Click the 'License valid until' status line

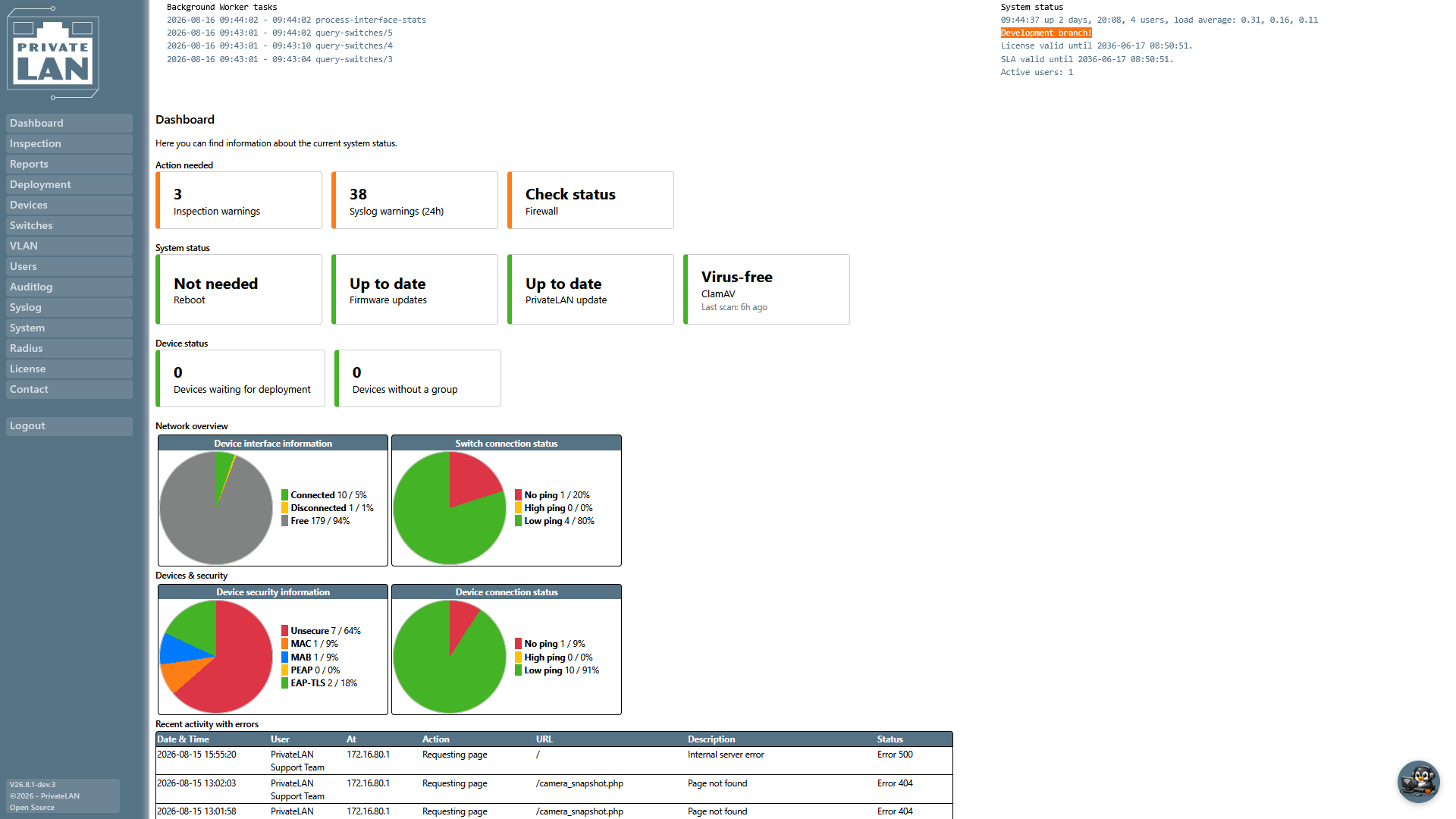pos(1097,45)
